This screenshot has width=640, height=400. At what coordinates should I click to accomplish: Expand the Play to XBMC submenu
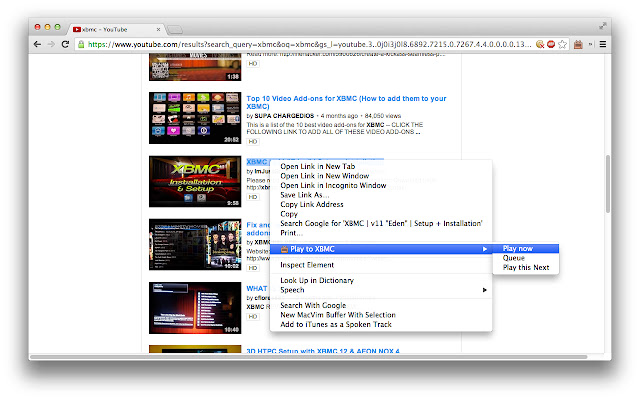click(x=381, y=249)
